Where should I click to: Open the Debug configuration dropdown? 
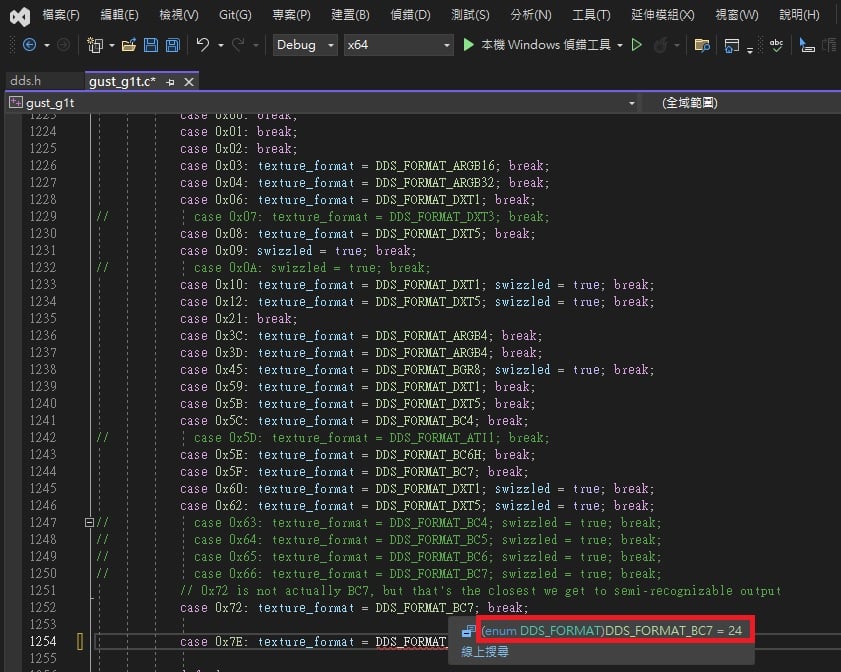(305, 45)
